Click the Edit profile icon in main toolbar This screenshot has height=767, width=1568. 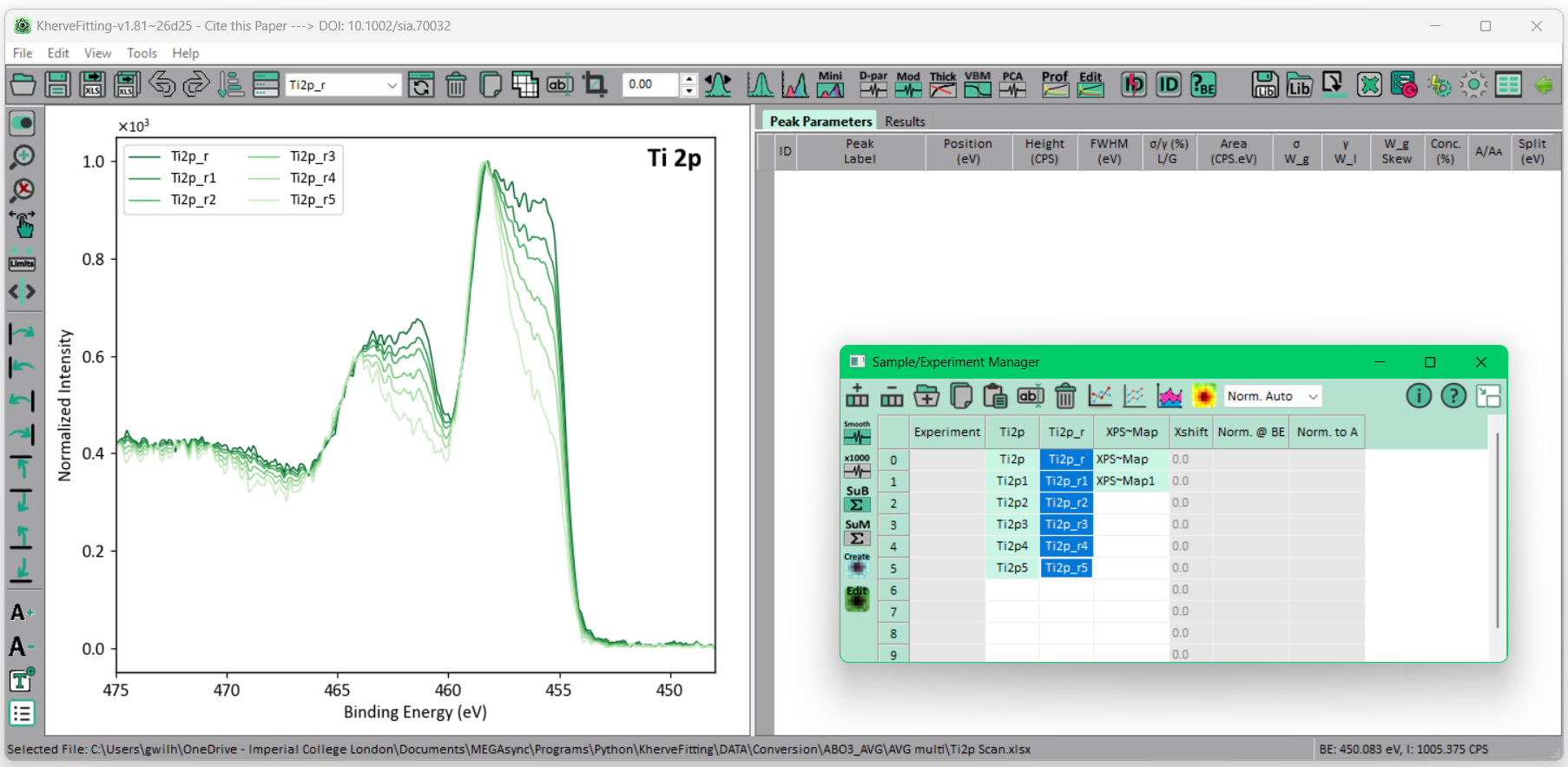[1090, 84]
